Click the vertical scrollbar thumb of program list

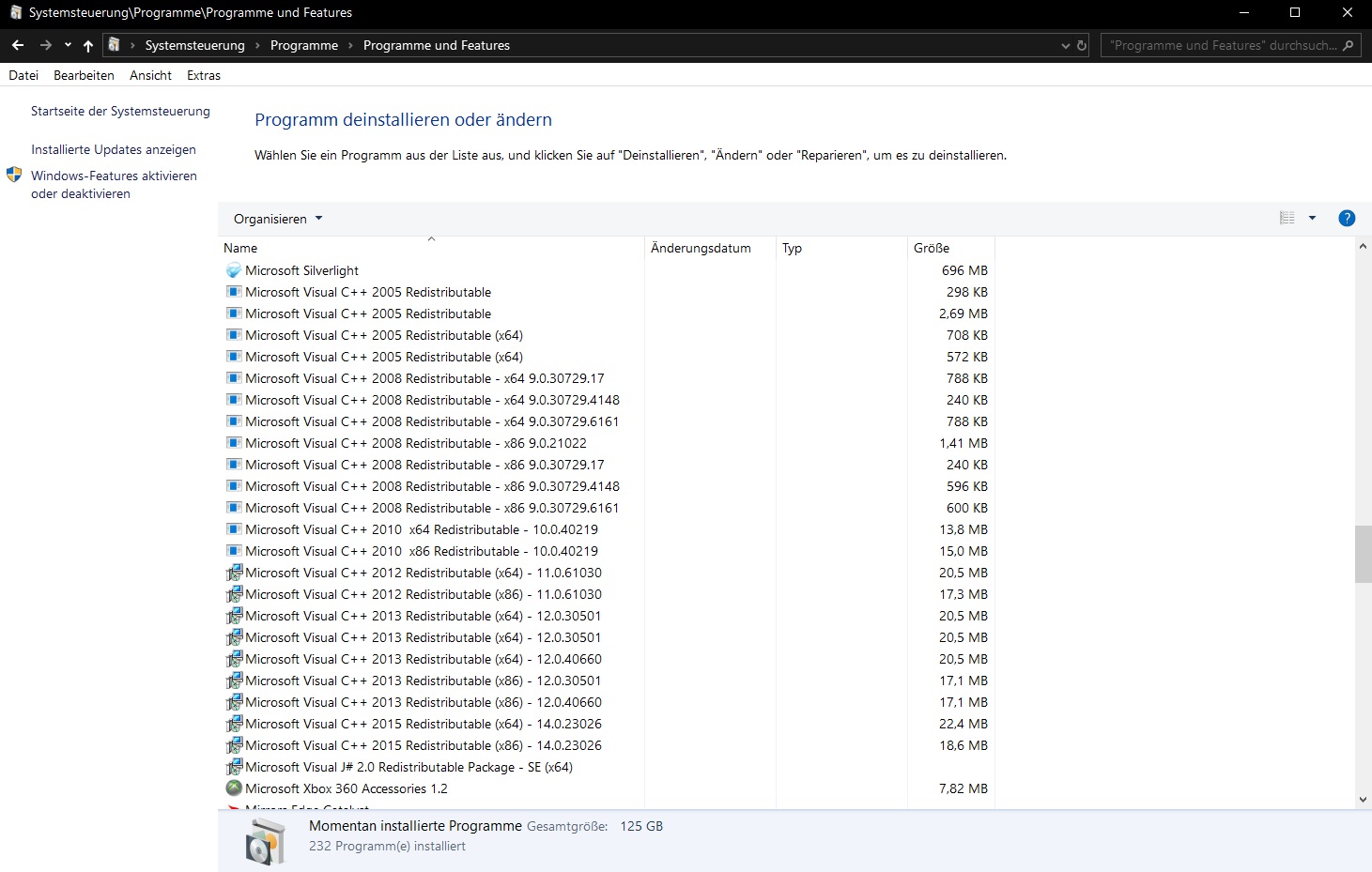(1363, 555)
